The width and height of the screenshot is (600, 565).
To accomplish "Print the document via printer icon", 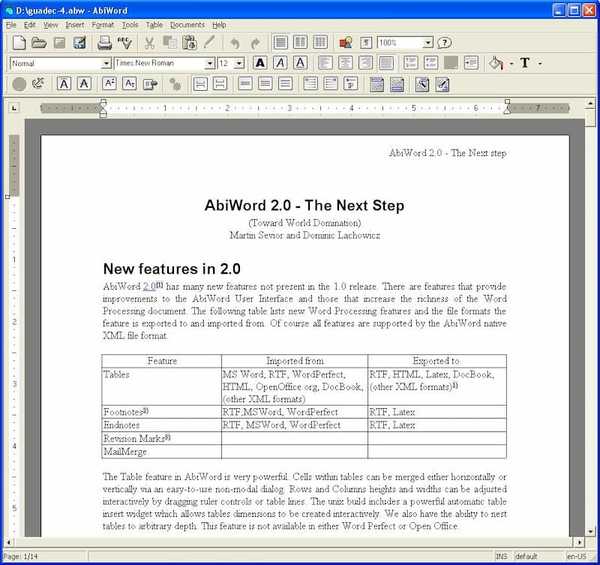I will (x=104, y=43).
